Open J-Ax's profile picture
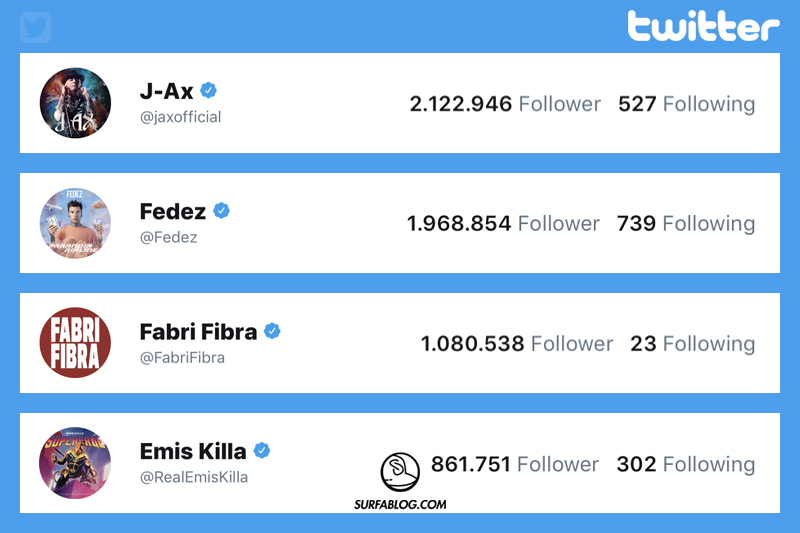 click(x=75, y=103)
